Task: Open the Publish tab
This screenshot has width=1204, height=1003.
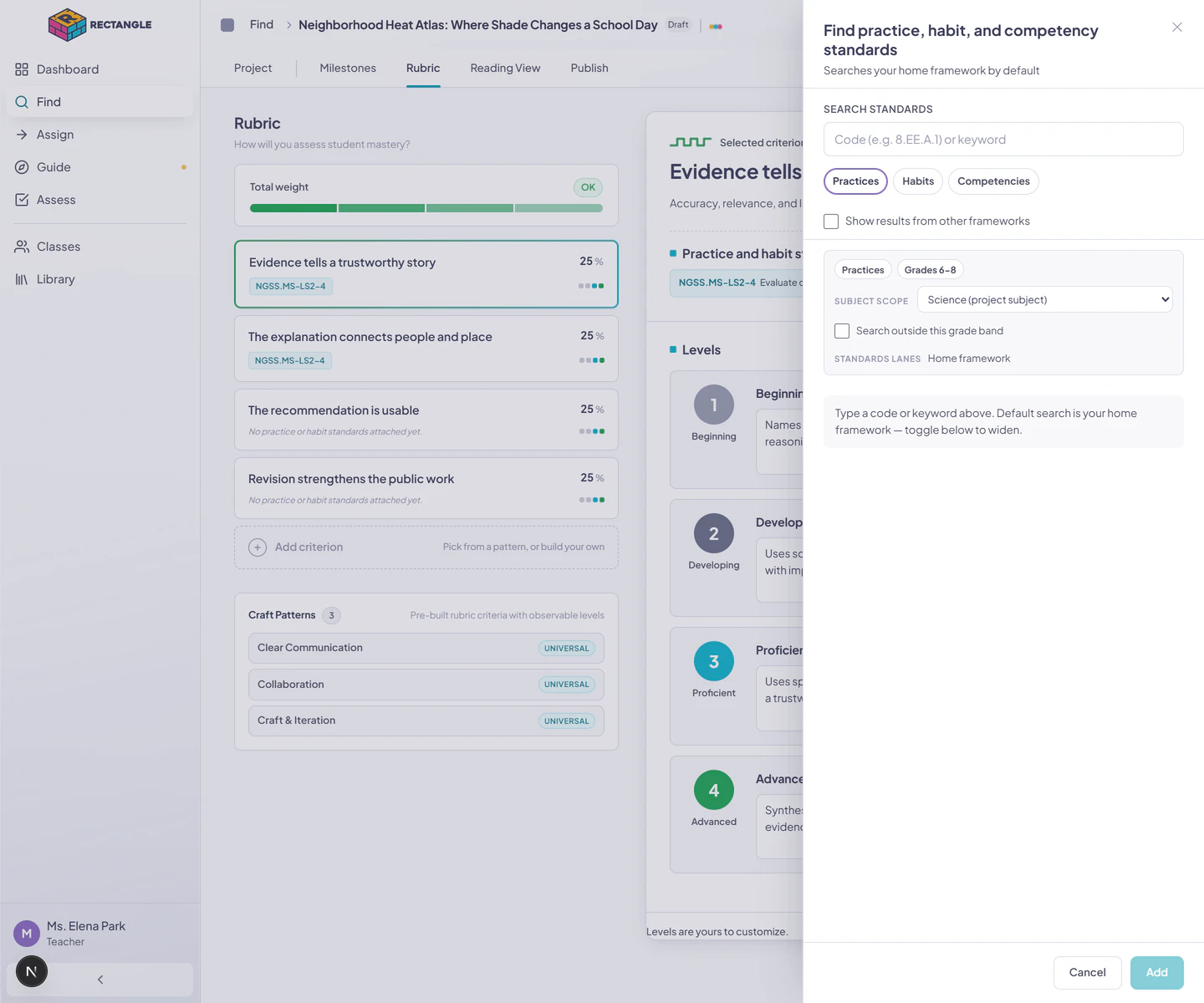Action: click(589, 69)
